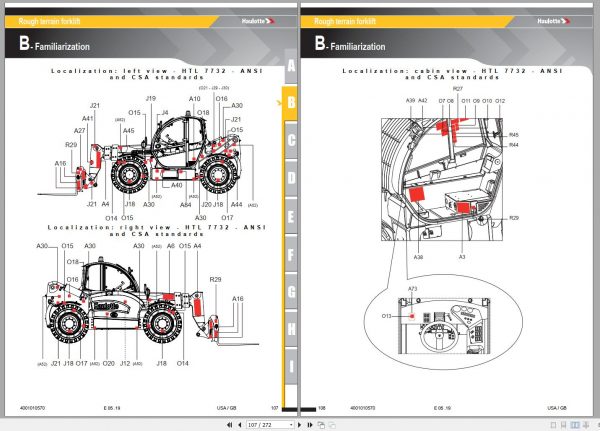Click label O13 in the dashboard detail
This screenshot has height=431, width=600.
coord(387,316)
